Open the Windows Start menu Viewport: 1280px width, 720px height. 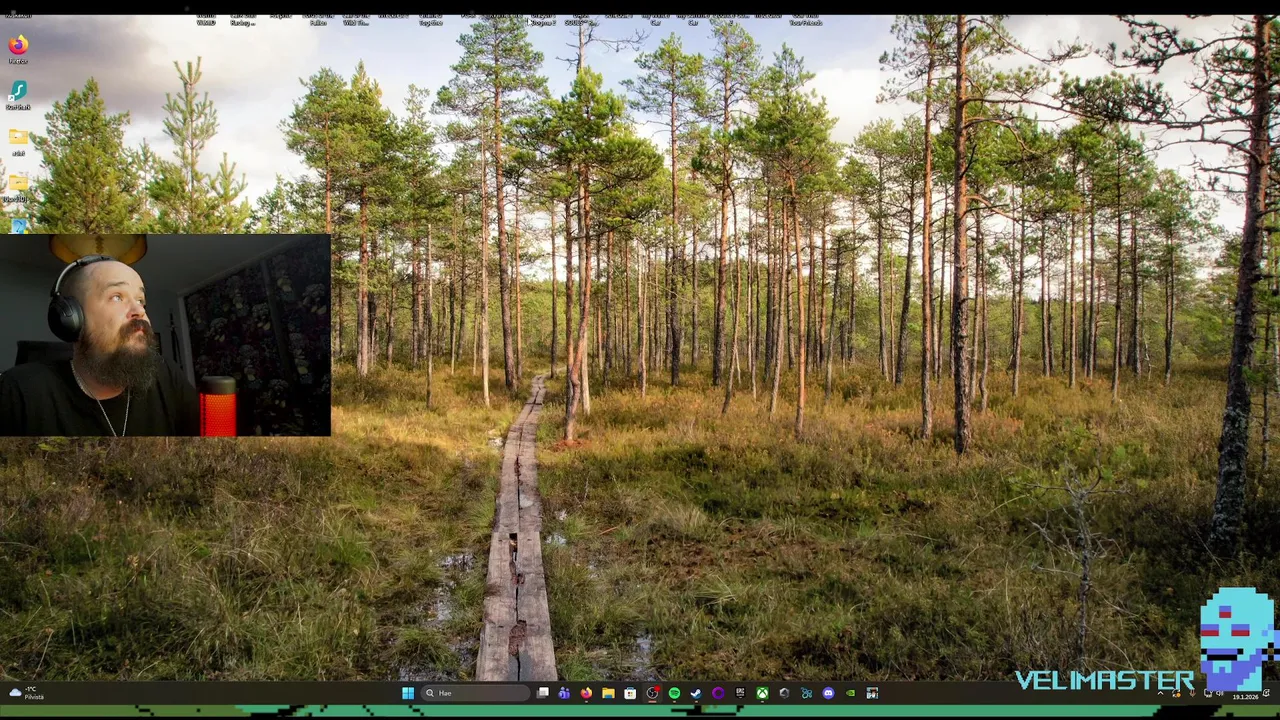point(408,693)
